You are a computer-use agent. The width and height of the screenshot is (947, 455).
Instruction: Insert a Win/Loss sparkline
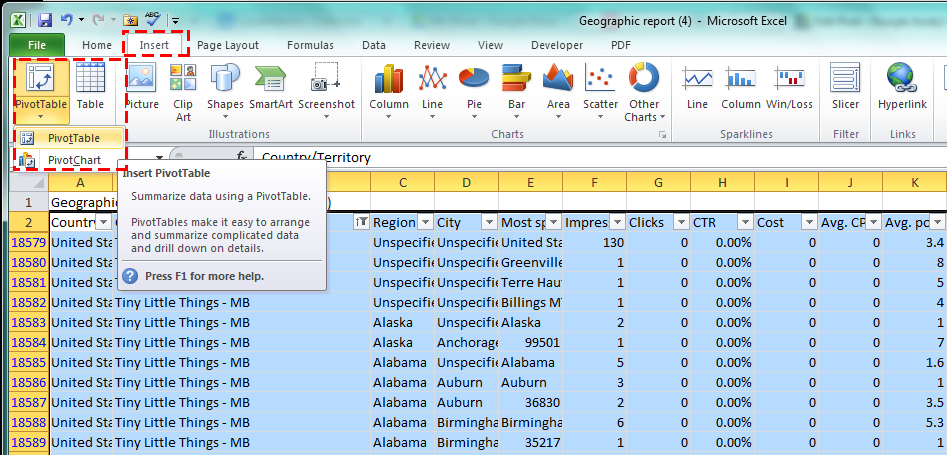(x=789, y=87)
